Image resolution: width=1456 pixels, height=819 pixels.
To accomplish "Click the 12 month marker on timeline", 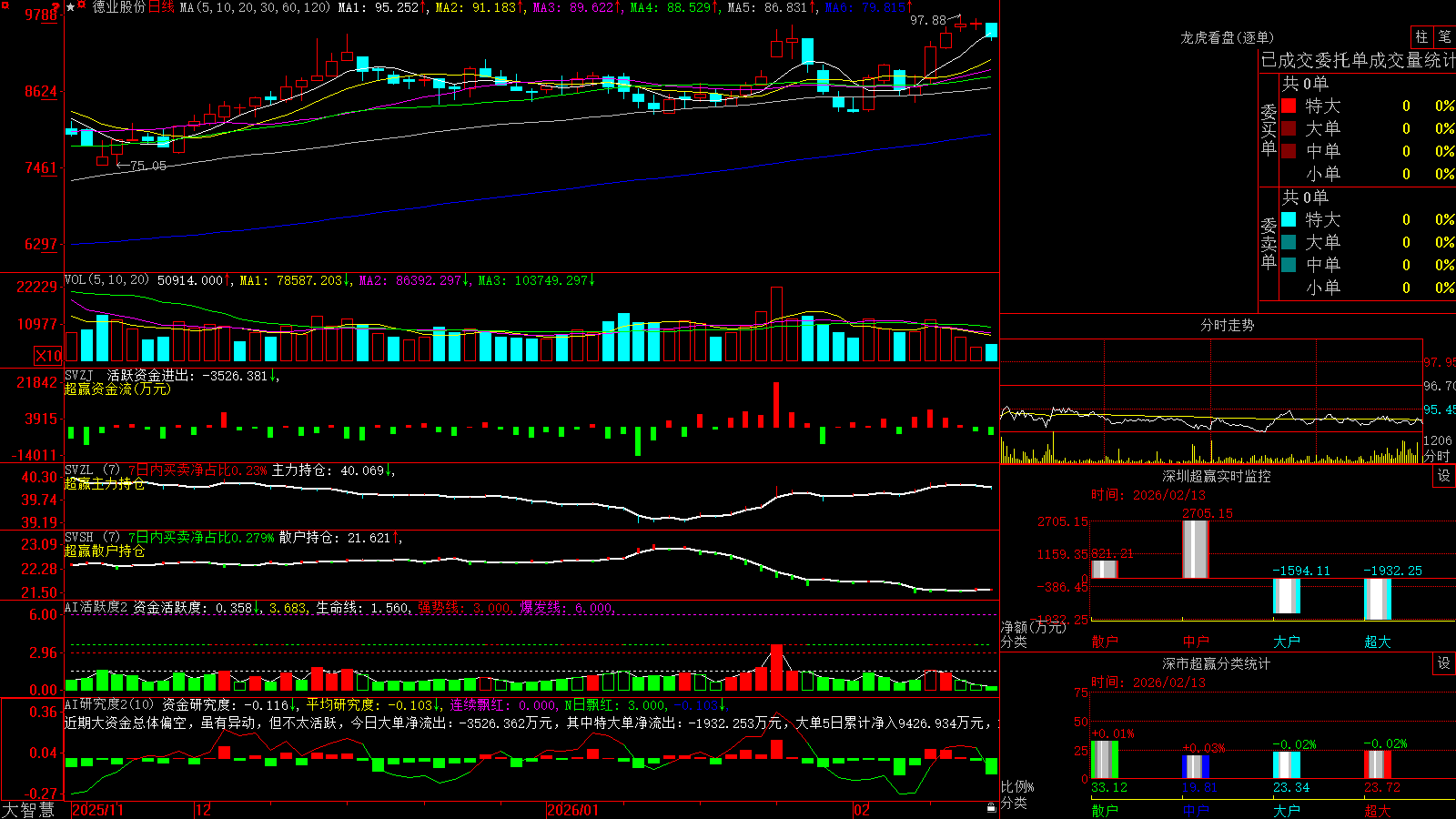I will (203, 810).
